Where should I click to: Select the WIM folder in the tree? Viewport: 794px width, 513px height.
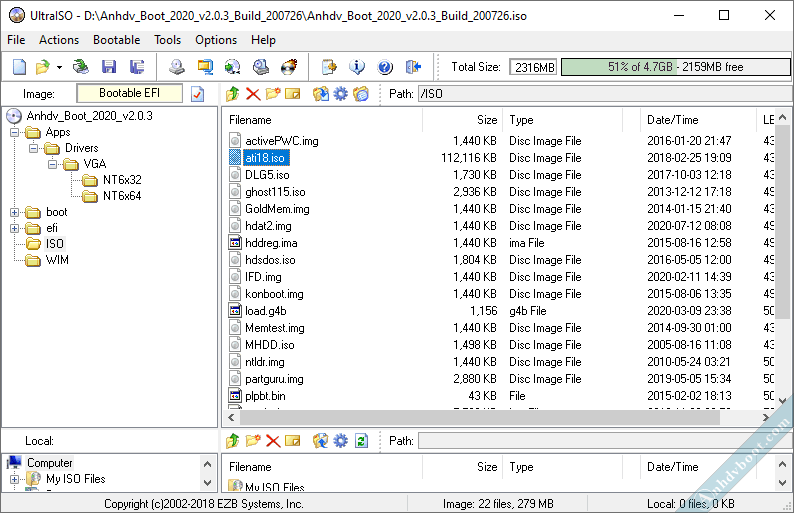[57, 260]
